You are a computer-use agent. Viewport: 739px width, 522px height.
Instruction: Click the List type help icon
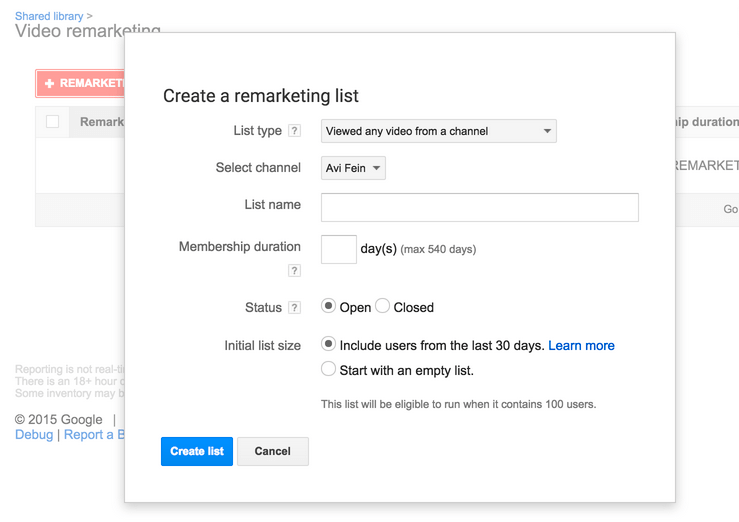coord(294,131)
